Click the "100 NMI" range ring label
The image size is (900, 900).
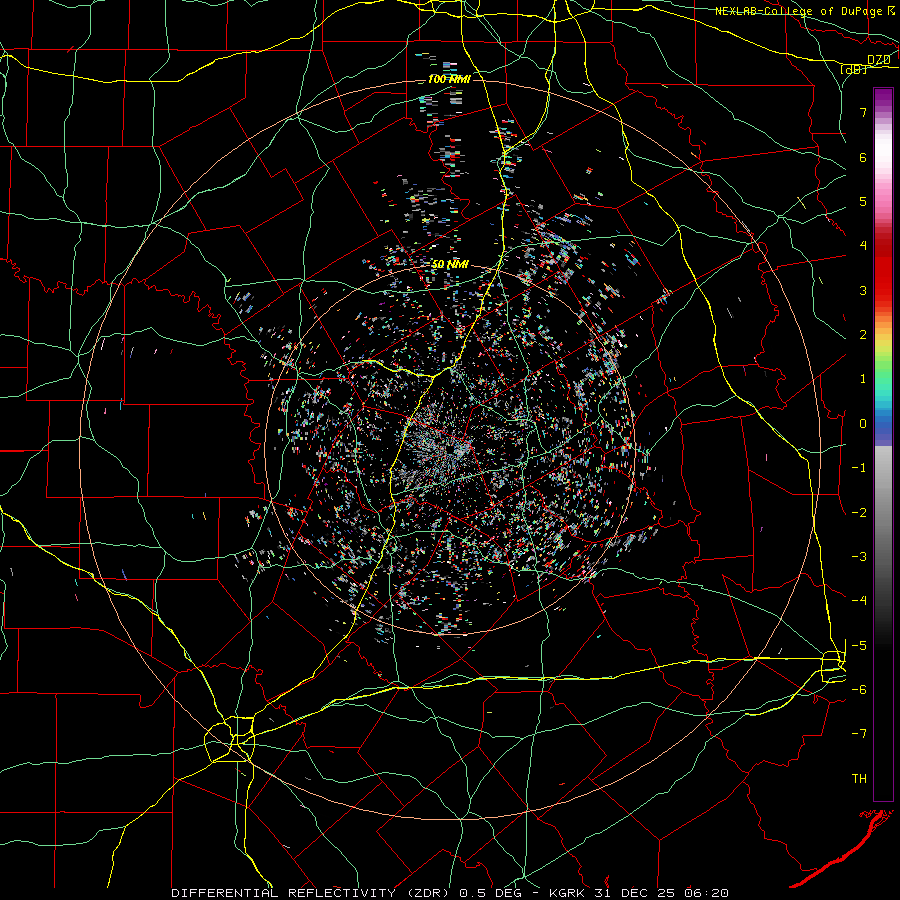pos(449,79)
